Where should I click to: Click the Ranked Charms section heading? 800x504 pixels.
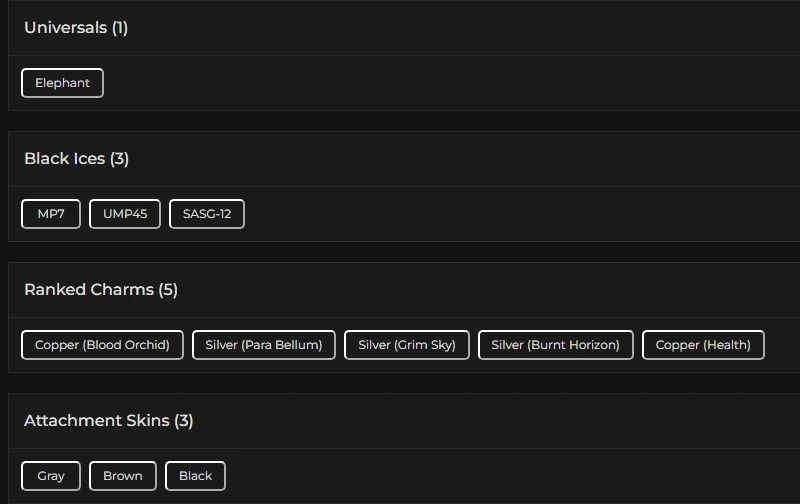pyautogui.click(x=88, y=290)
